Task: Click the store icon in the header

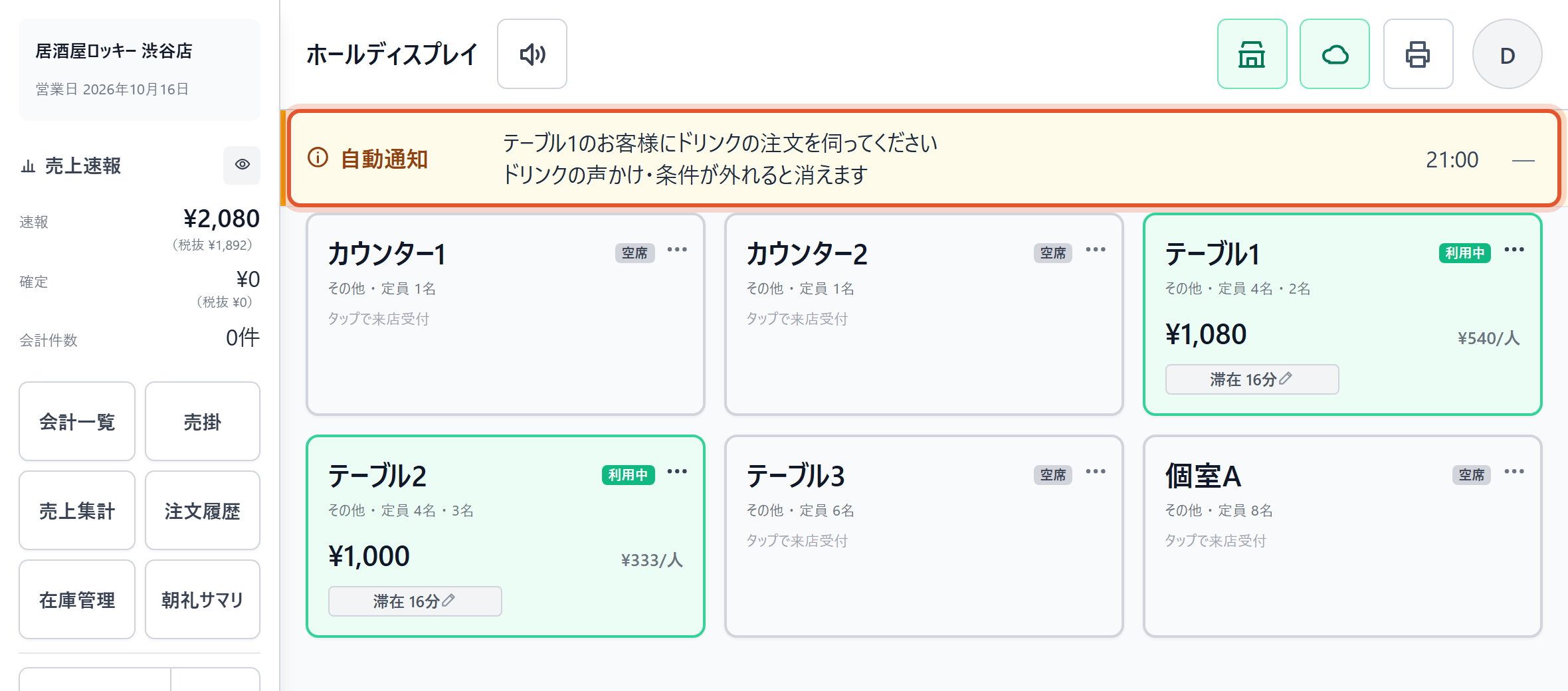Action: 1252,54
